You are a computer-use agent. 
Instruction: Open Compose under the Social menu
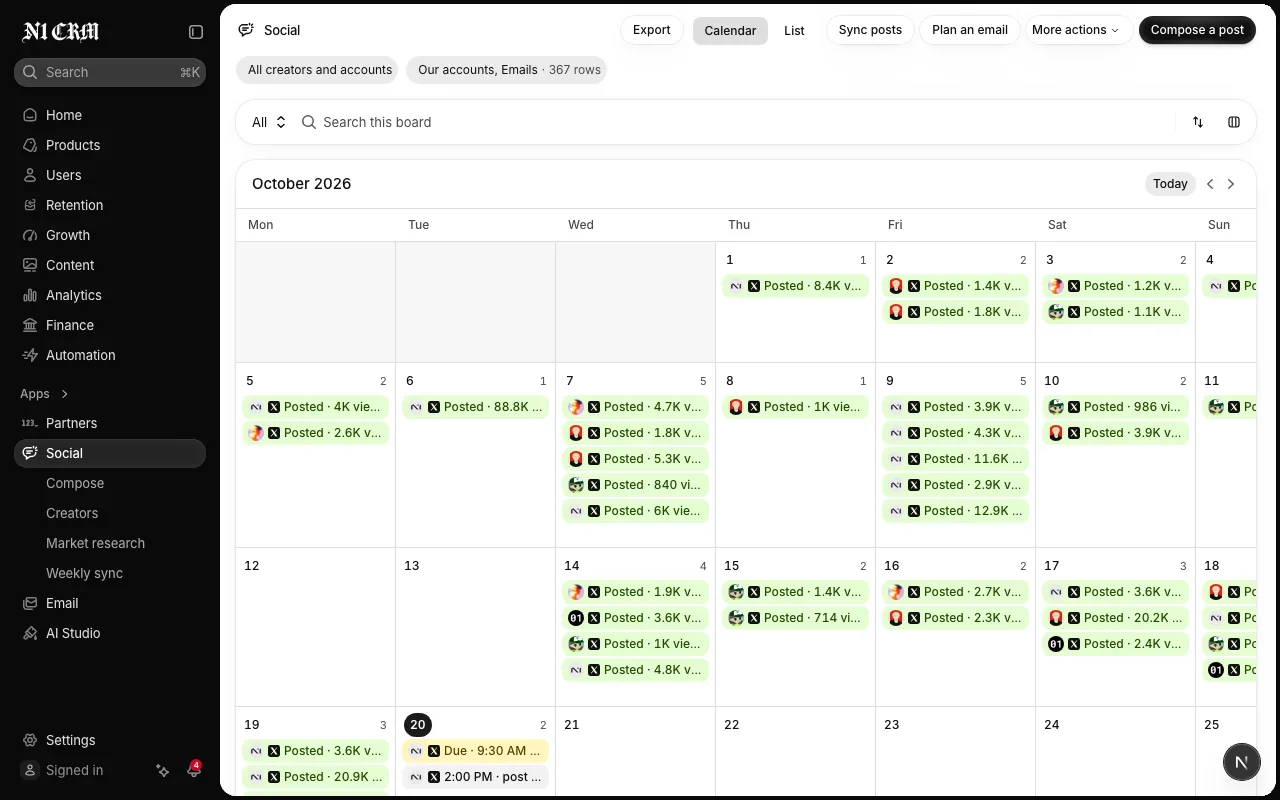point(75,483)
